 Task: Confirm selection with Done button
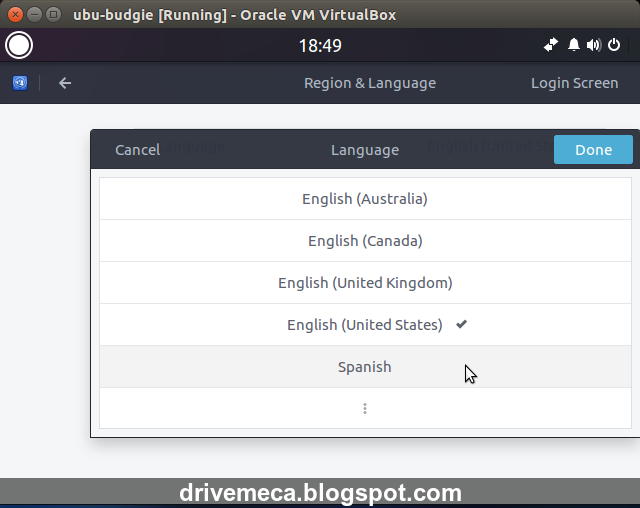tap(593, 150)
